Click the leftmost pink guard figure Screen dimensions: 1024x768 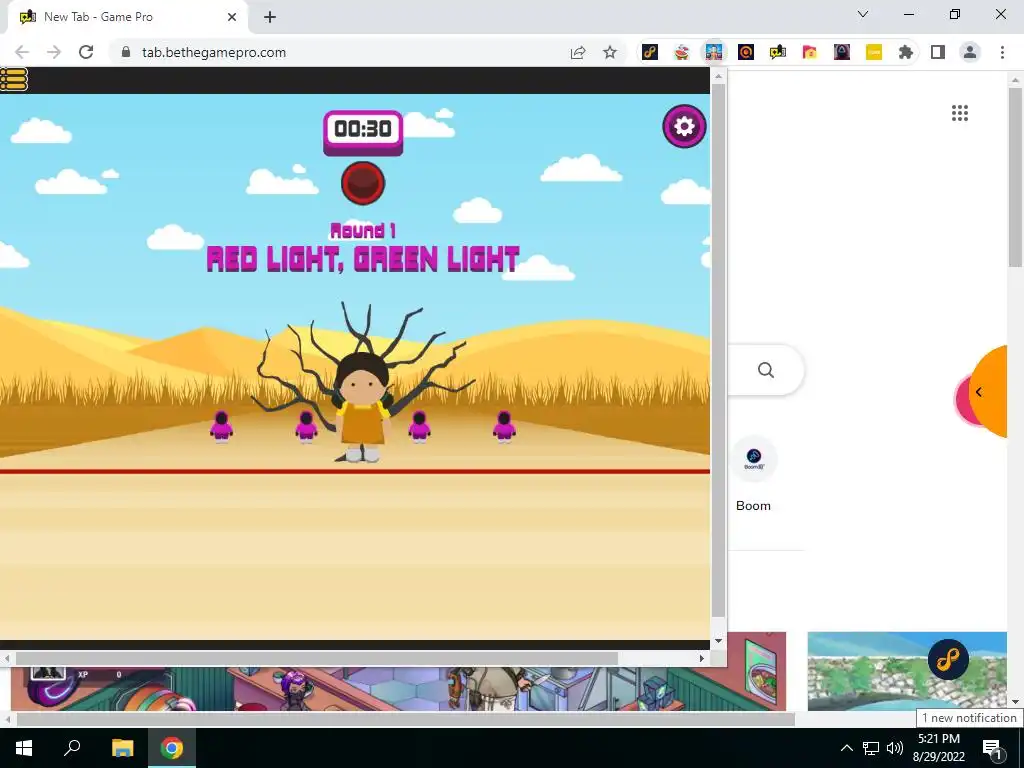tap(221, 427)
